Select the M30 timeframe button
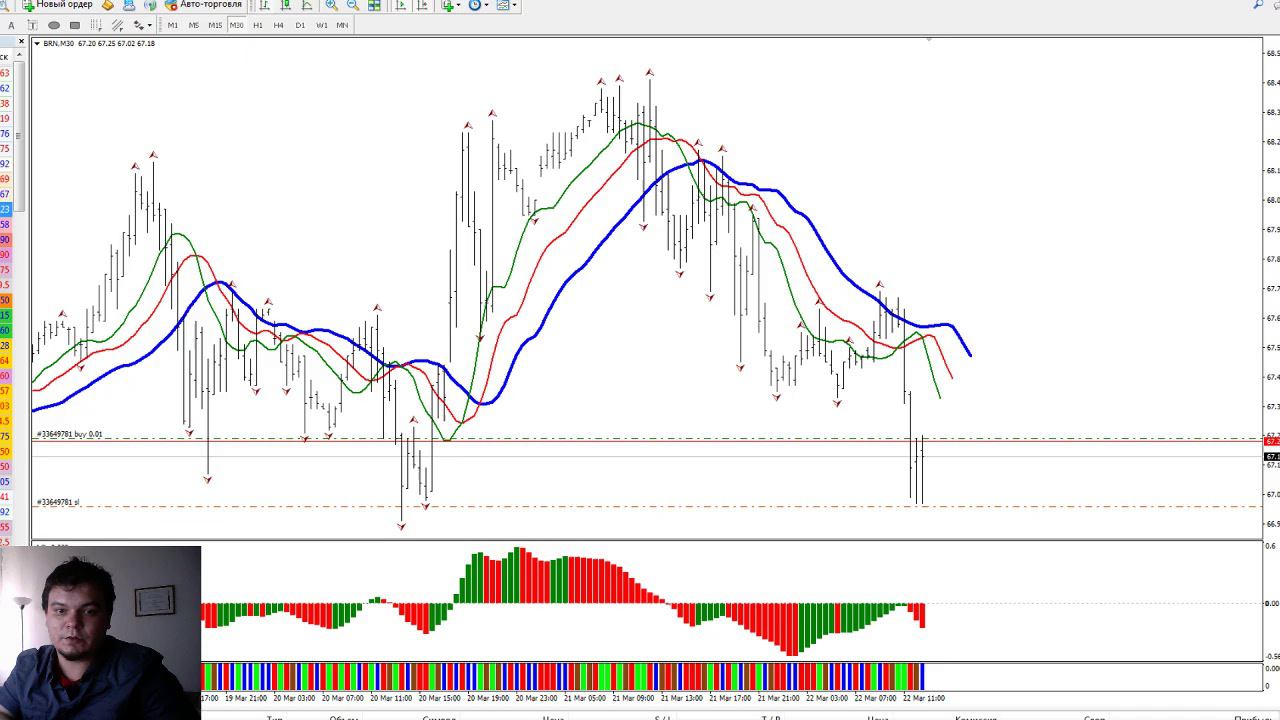 click(x=237, y=25)
